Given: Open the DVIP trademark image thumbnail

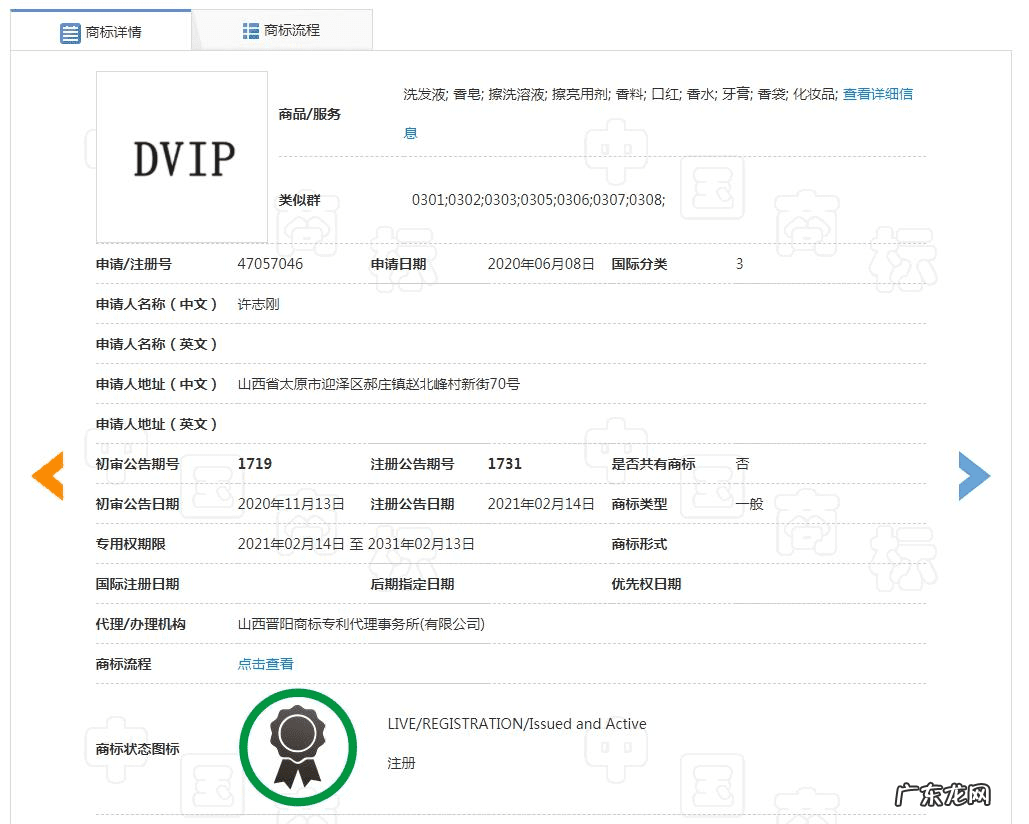Looking at the screenshot, I should click(x=181, y=156).
